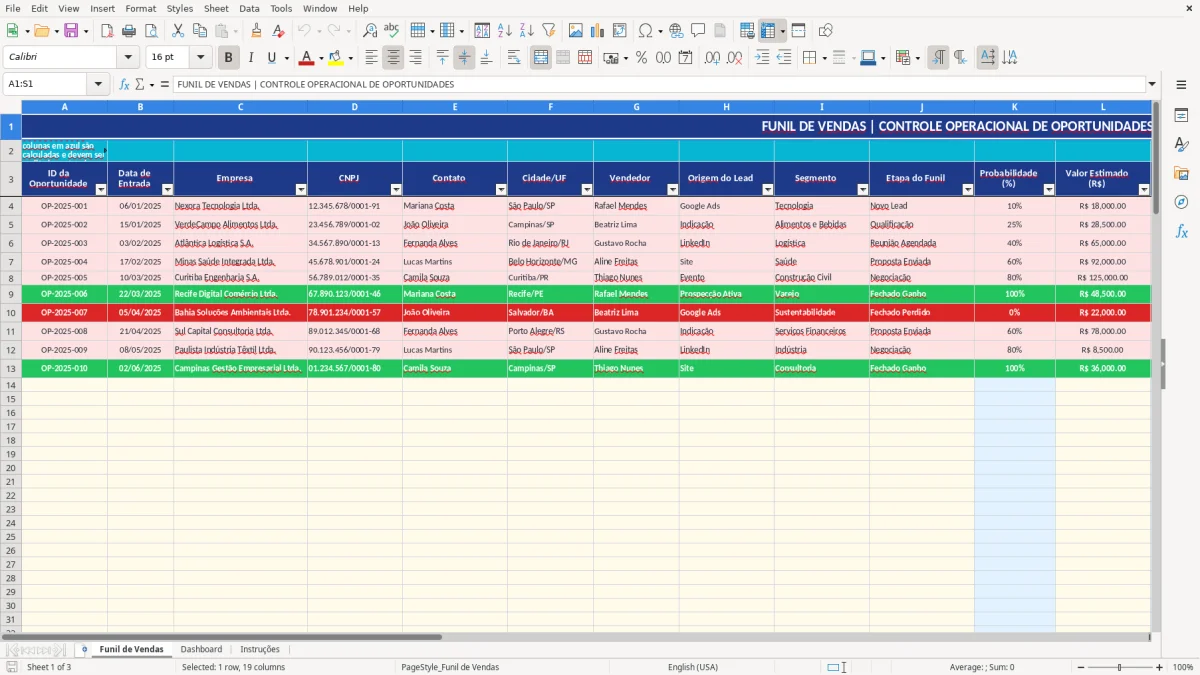Click the Print icon
The image size is (1200, 675).
click(130, 31)
